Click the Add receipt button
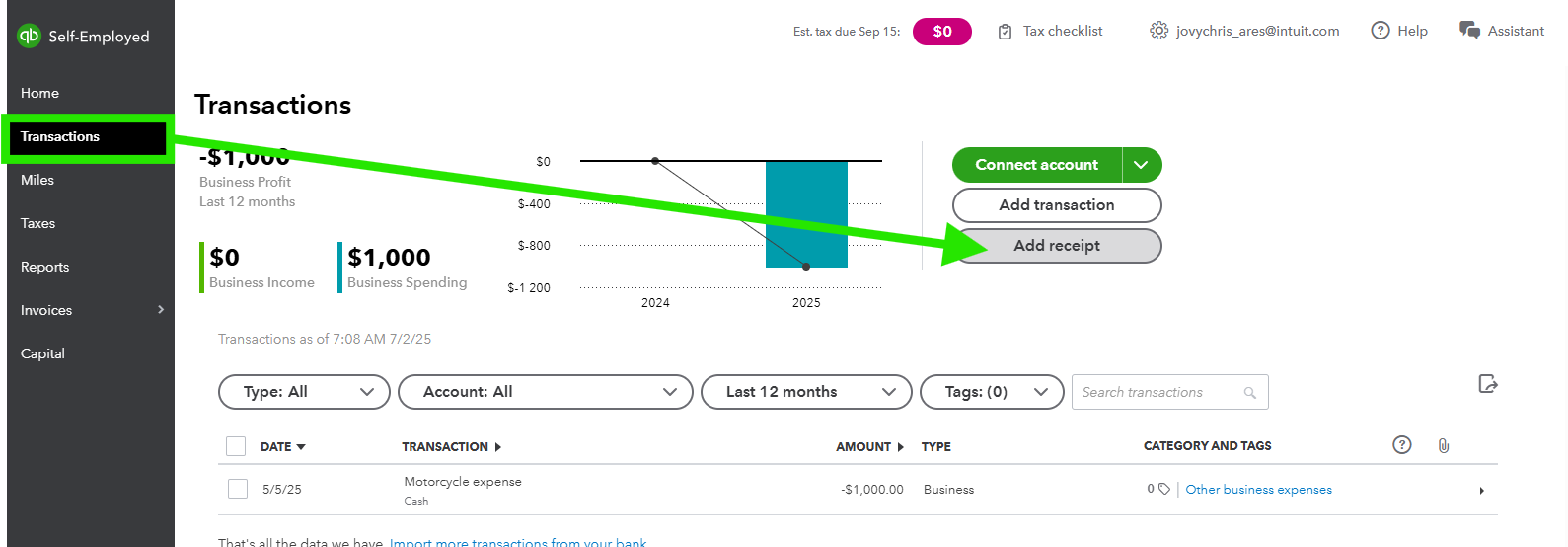The width and height of the screenshot is (1568, 547). click(1057, 246)
